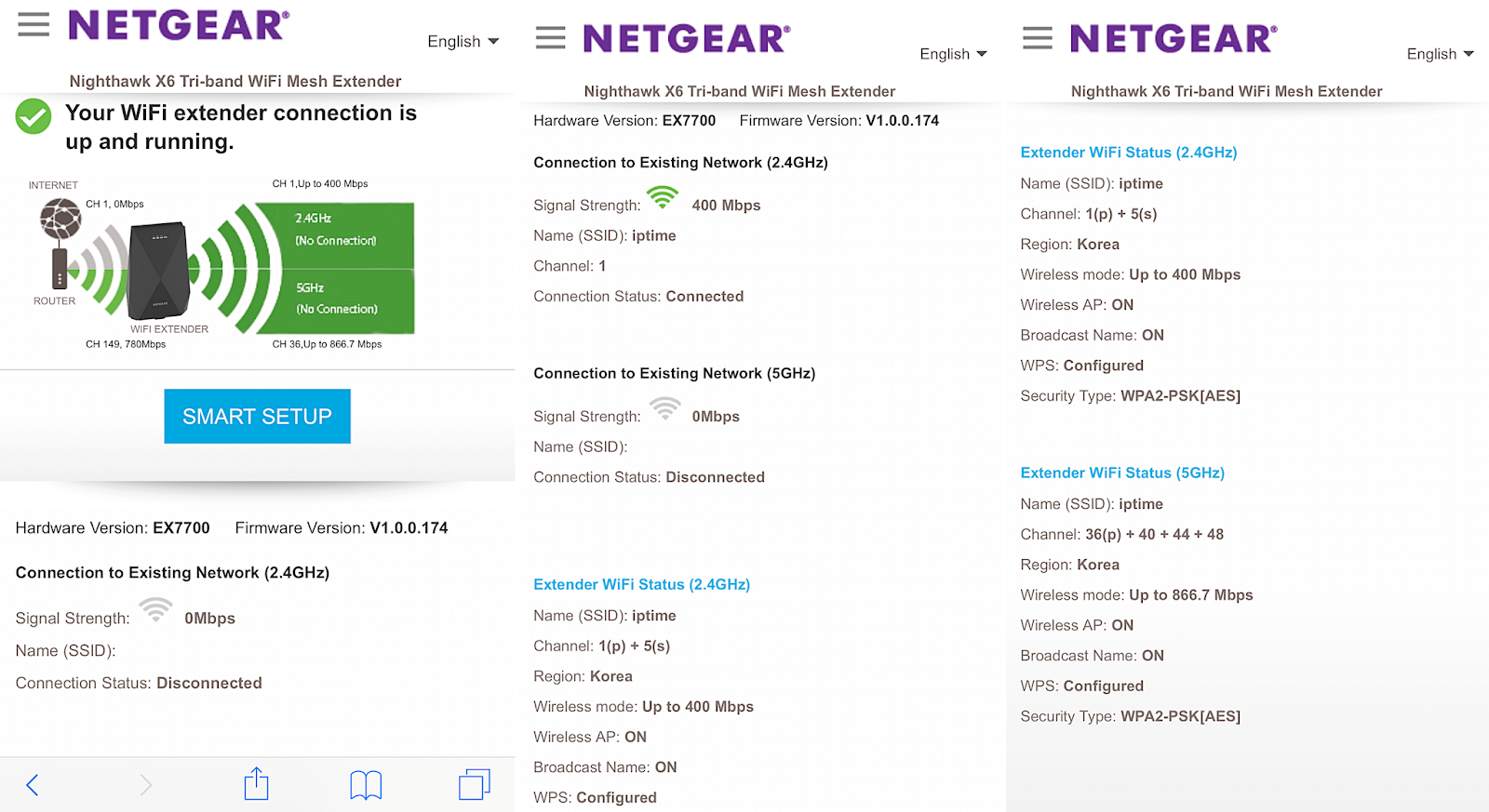Expand the English language dropdown in the middle panel
The width and height of the screenshot is (1489, 812).
(x=953, y=54)
